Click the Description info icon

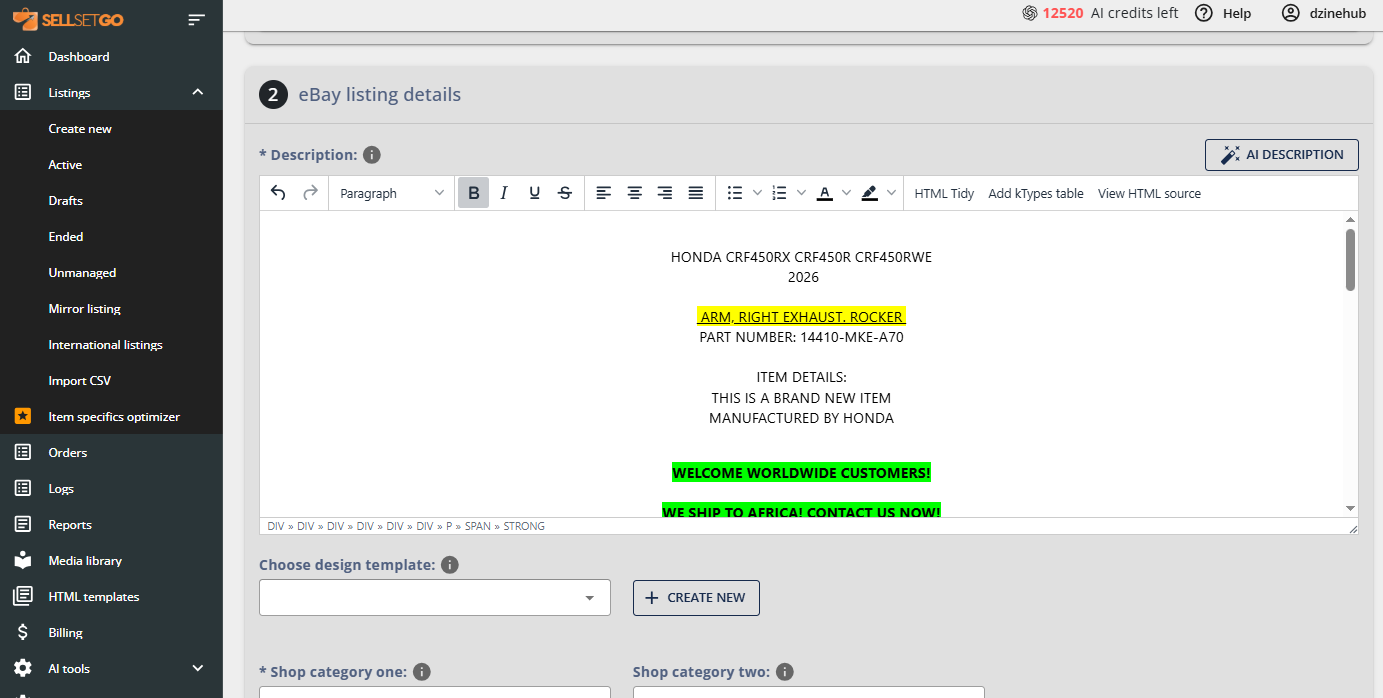(x=371, y=155)
